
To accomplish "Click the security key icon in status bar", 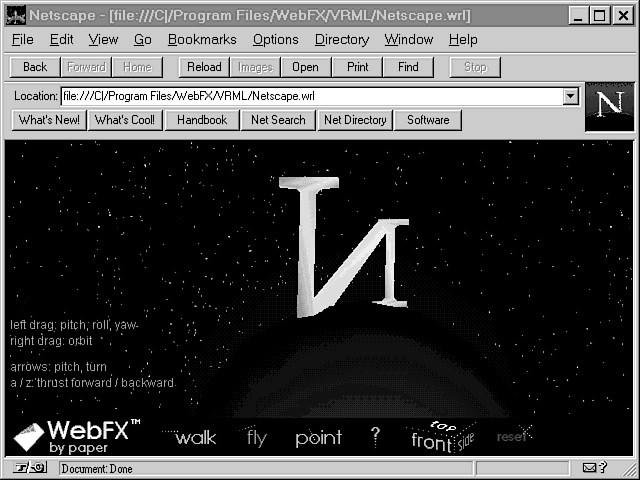I will [x=30, y=467].
